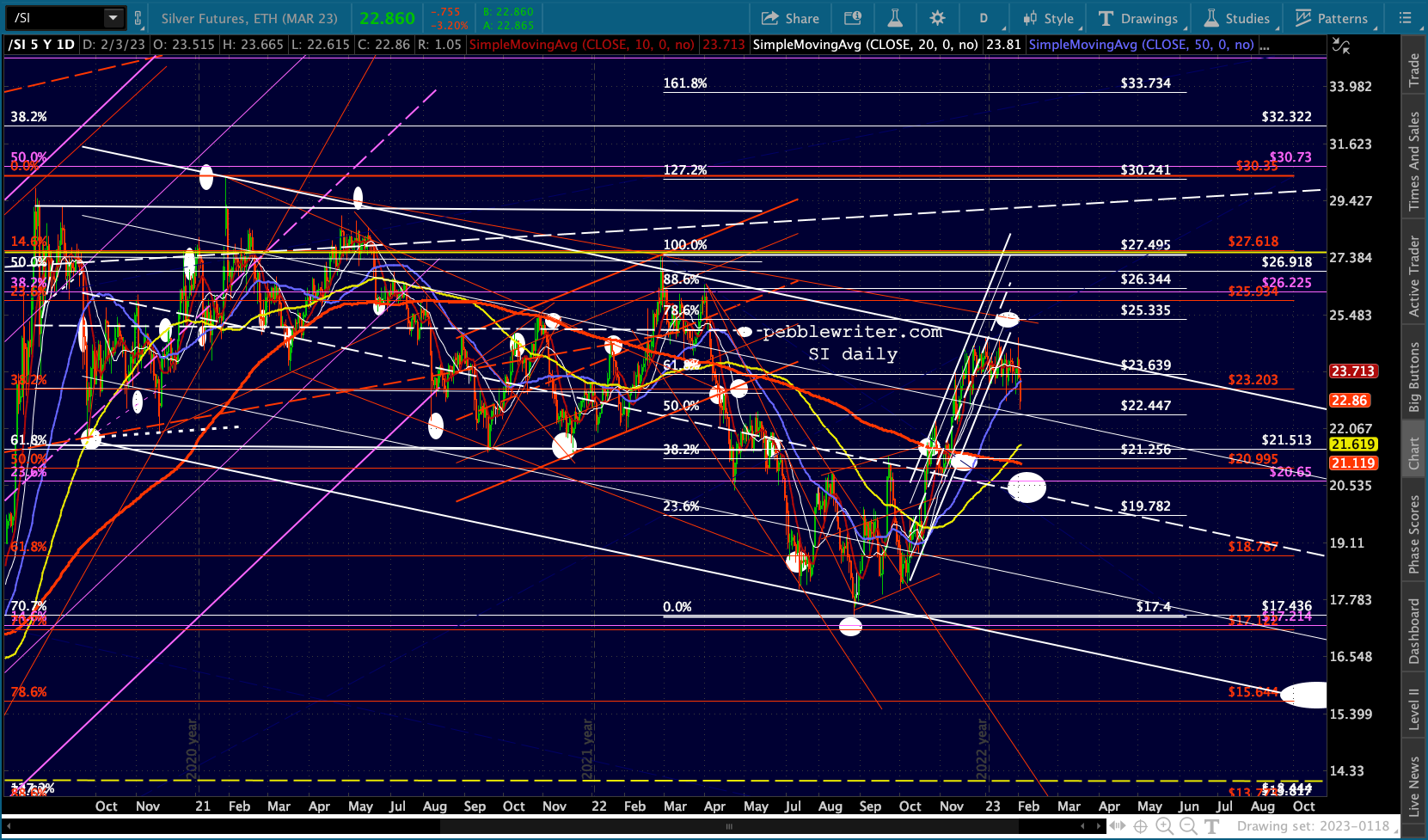Click the yellow 21.619 price bubble

point(1353,445)
